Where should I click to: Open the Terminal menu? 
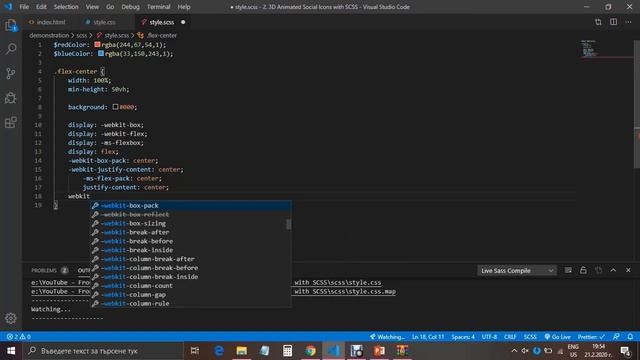click(x=158, y=7)
